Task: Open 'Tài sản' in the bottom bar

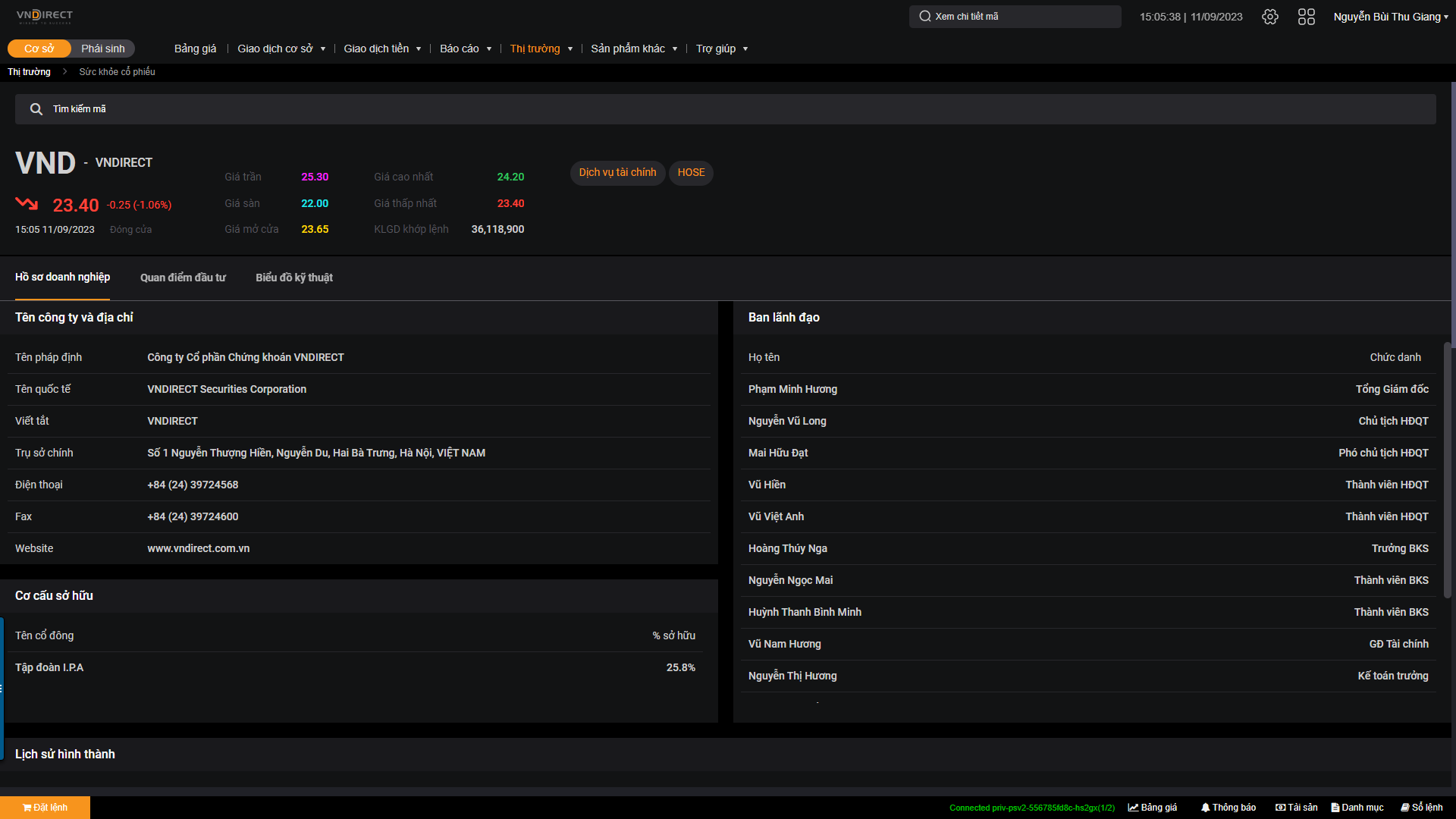Action: pos(1297,808)
